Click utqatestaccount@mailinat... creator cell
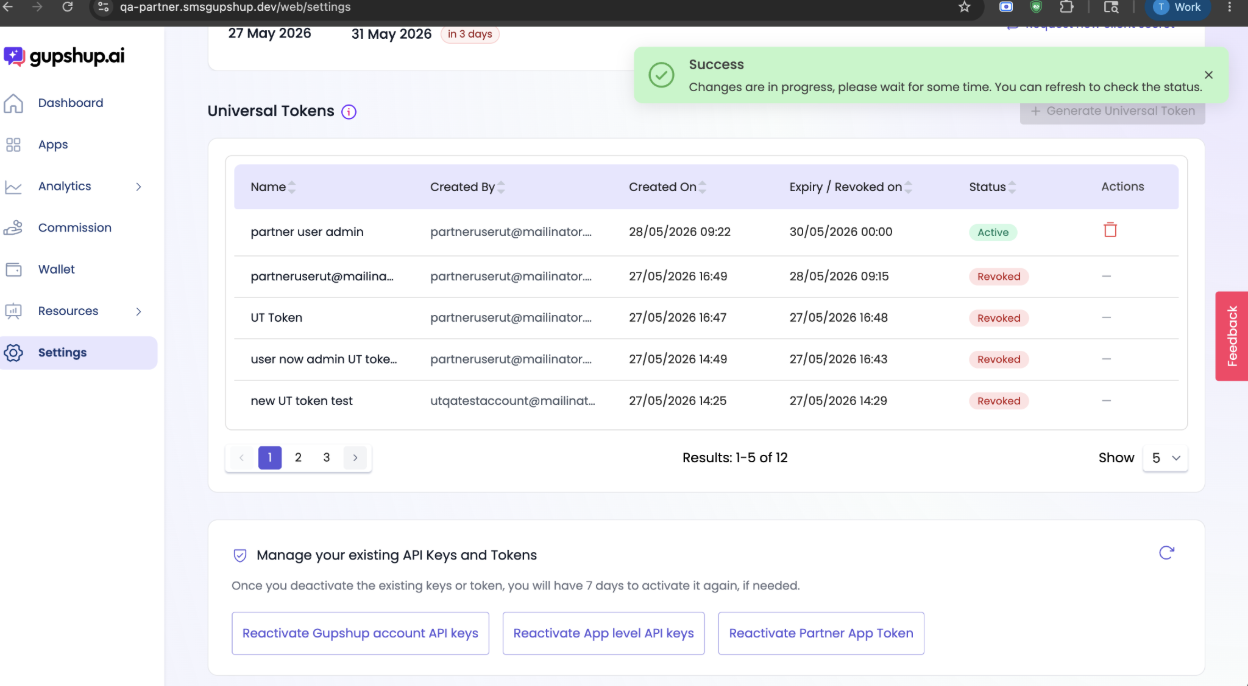Screen dimensions: 1248x686 click(512, 401)
